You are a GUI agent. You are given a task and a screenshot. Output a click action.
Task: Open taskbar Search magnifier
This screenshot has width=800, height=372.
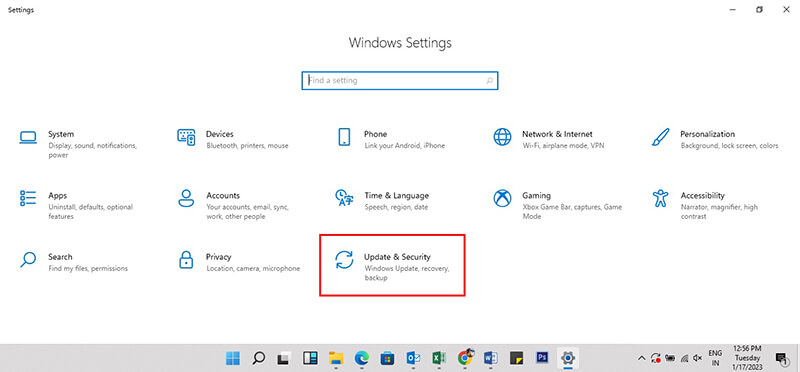point(259,358)
